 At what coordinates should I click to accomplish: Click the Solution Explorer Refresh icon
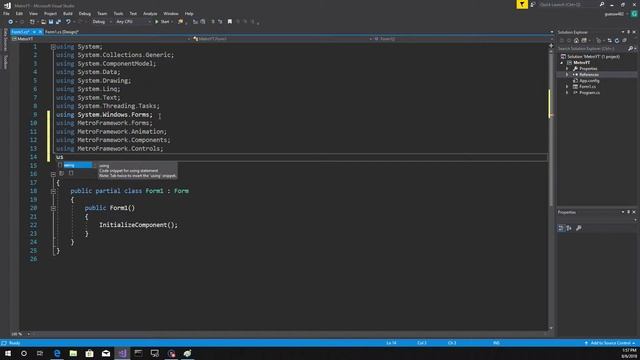tap(617, 40)
